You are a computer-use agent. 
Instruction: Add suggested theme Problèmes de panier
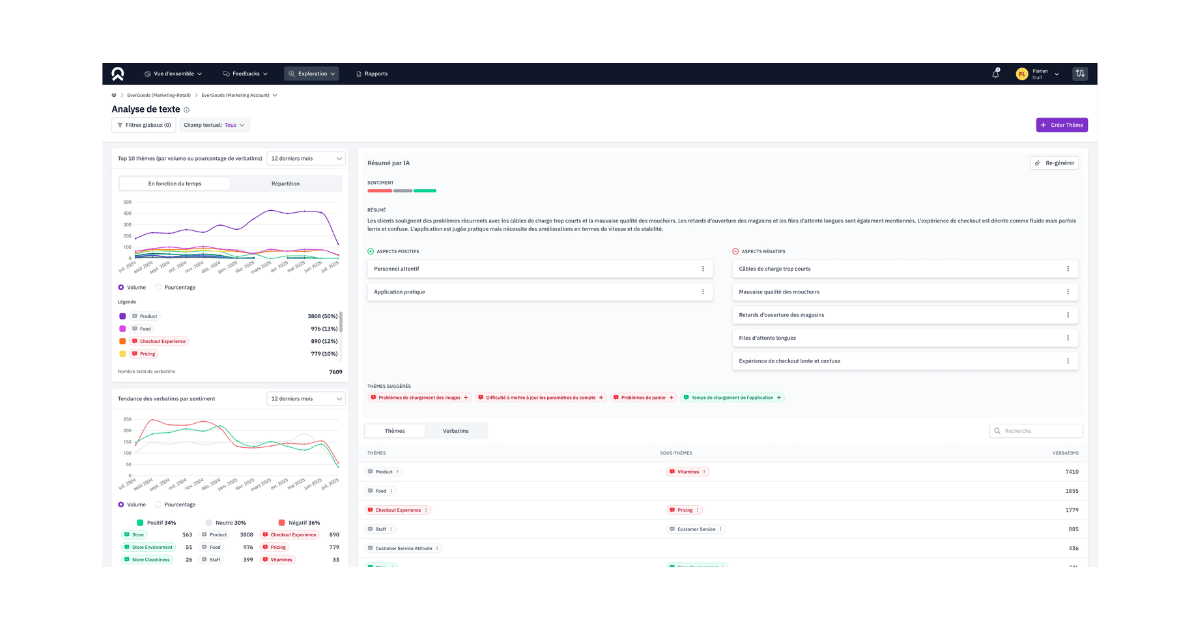tap(671, 397)
